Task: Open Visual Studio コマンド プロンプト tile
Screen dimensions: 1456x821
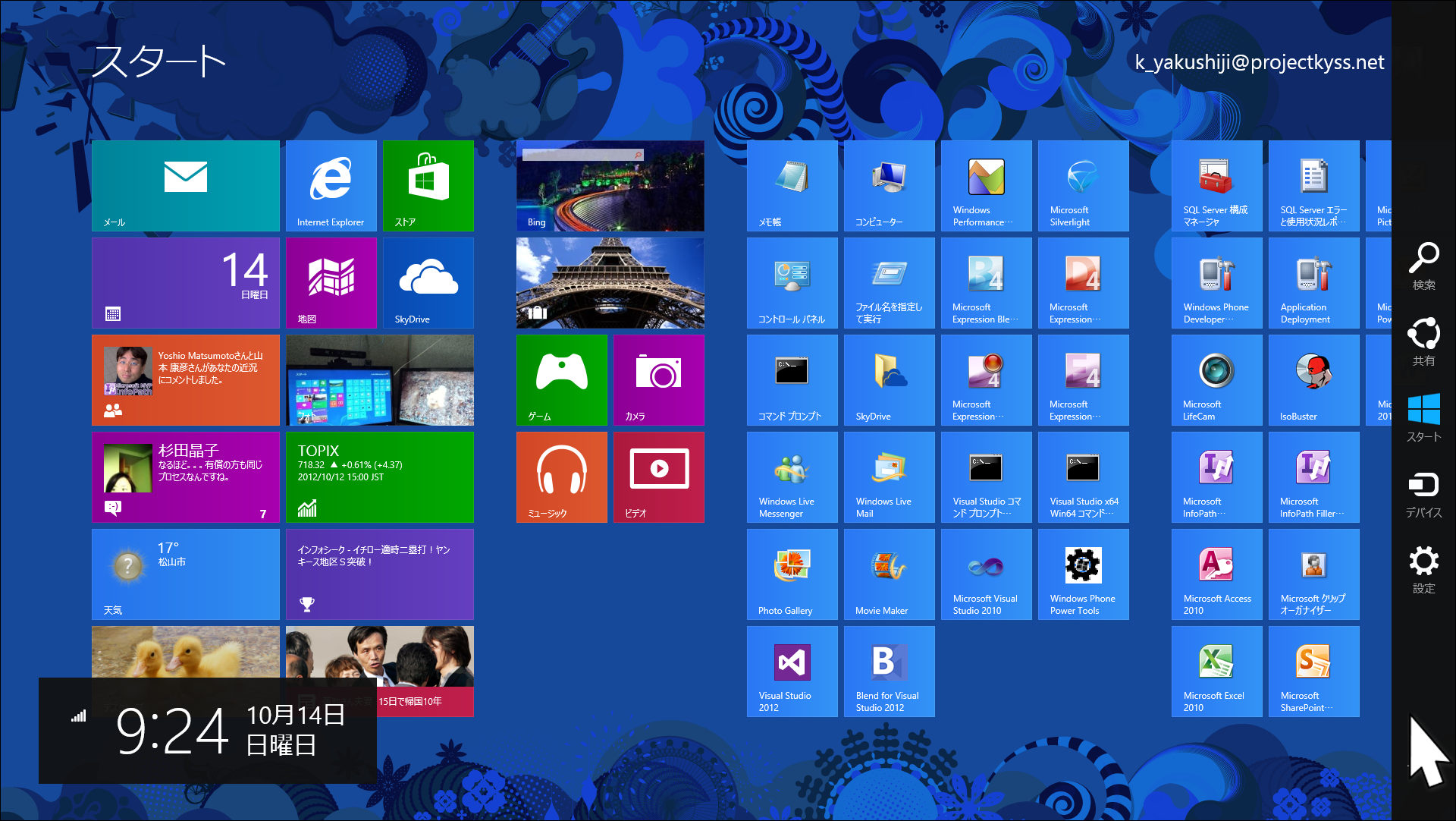Action: point(987,477)
